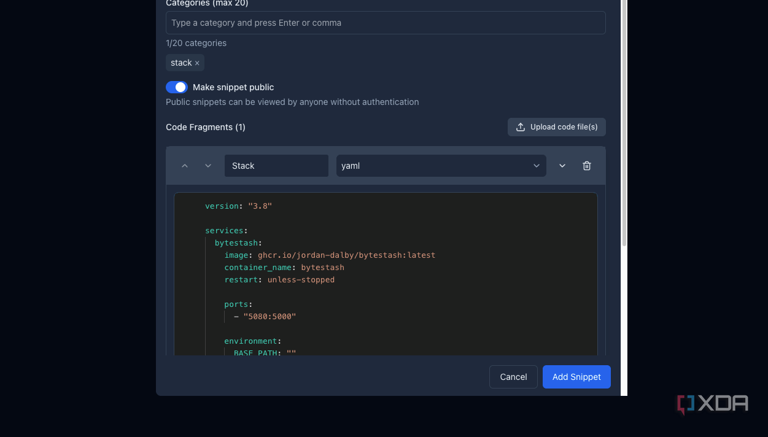
Task: Delete the Stack fragment with trash icon
Action: pos(587,166)
